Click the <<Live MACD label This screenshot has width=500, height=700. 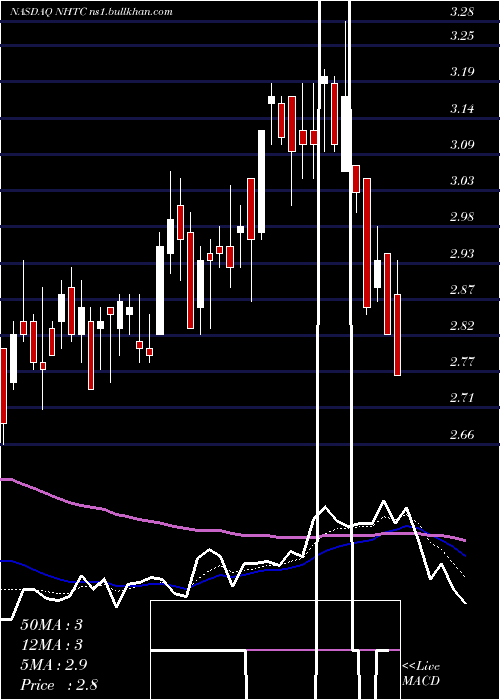click(x=421, y=673)
